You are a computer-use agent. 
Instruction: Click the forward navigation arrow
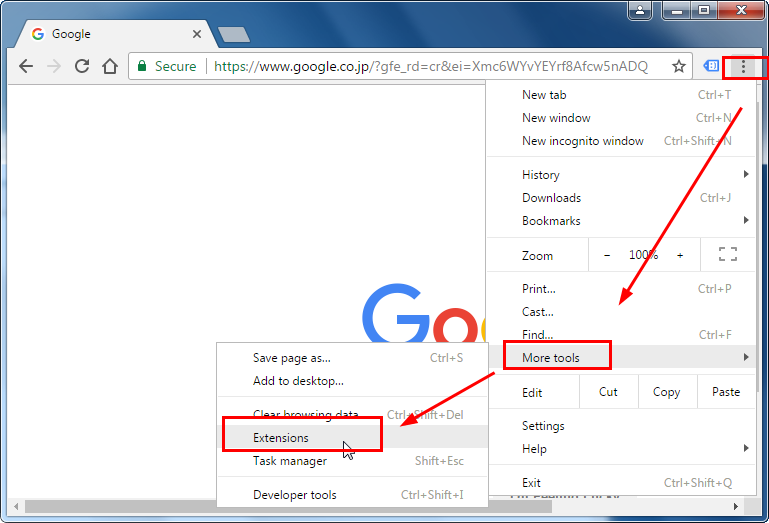(54, 66)
